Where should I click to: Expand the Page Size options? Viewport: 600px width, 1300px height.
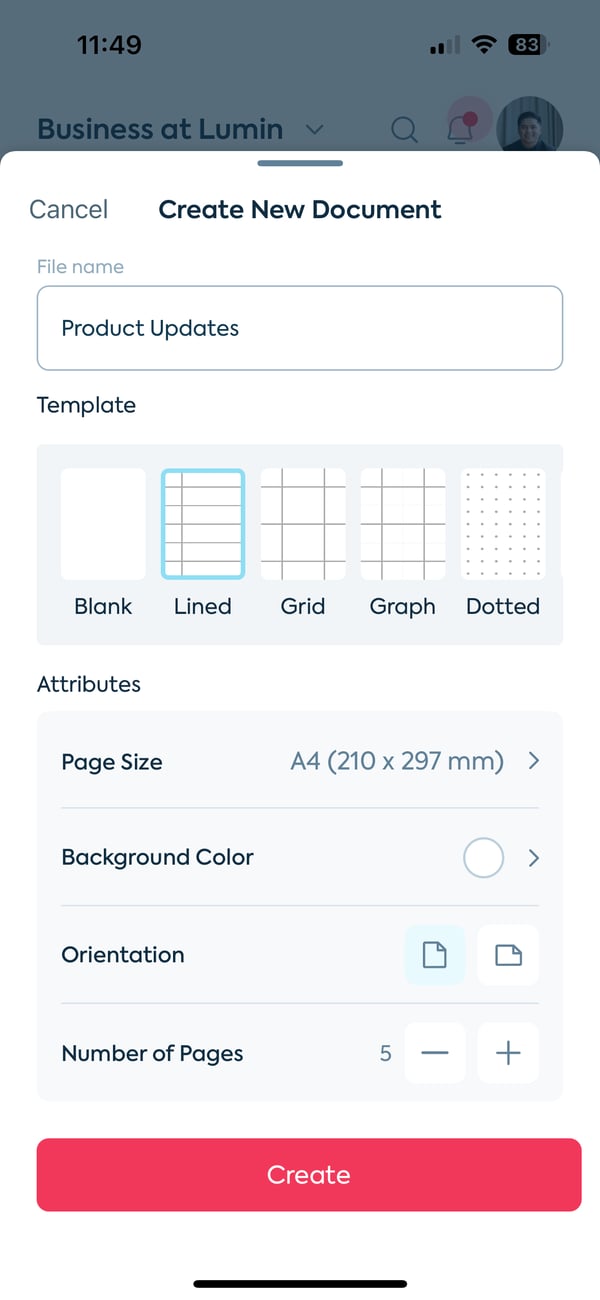[x=533, y=761]
